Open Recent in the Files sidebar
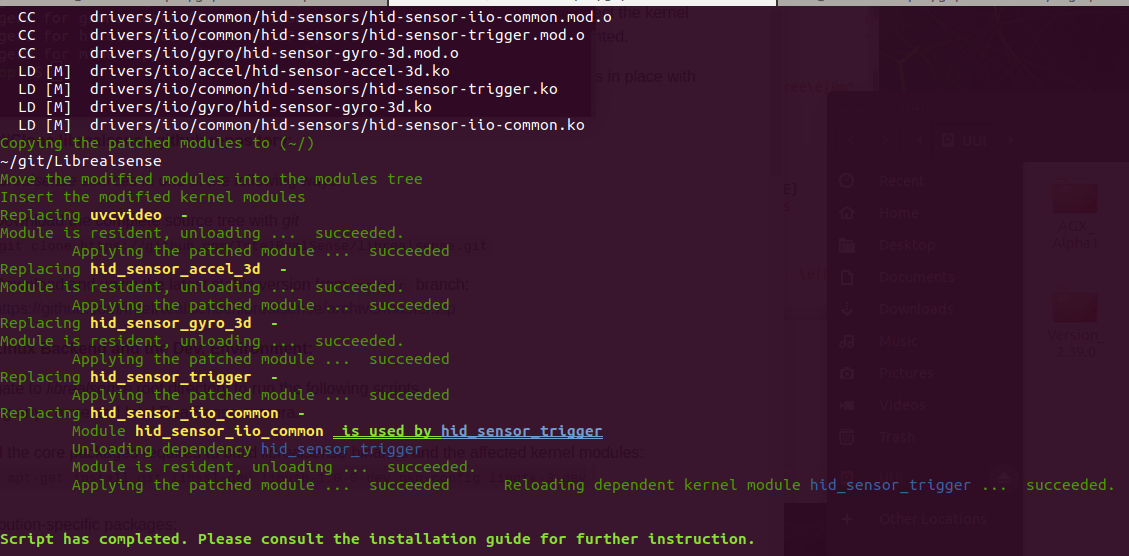The width and height of the screenshot is (1129, 556). pyautogui.click(x=899, y=181)
